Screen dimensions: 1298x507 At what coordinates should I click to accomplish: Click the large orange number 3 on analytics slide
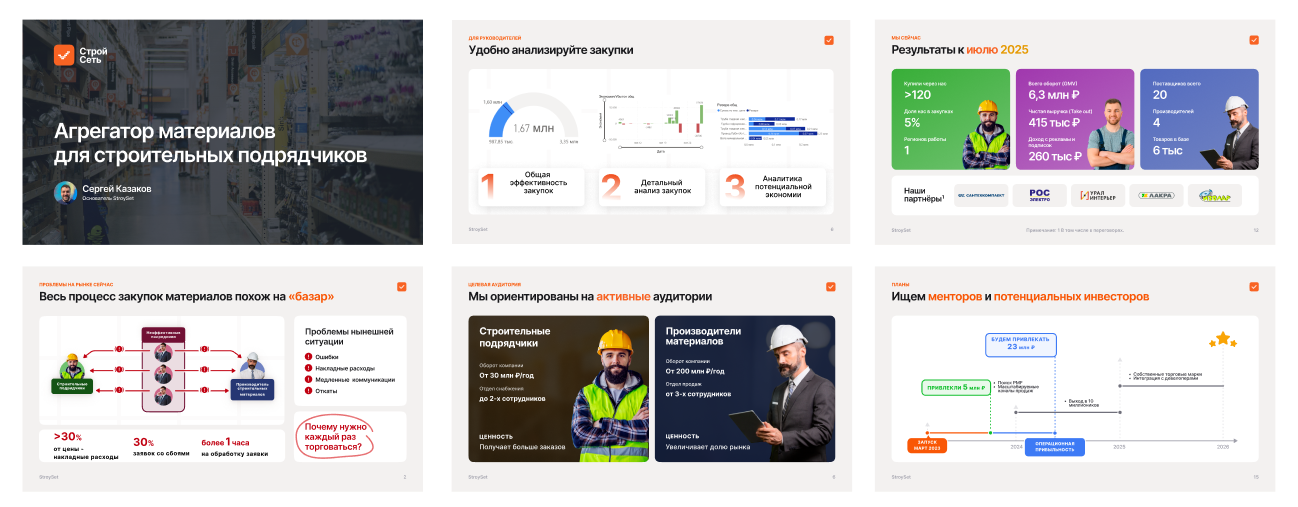click(x=735, y=188)
